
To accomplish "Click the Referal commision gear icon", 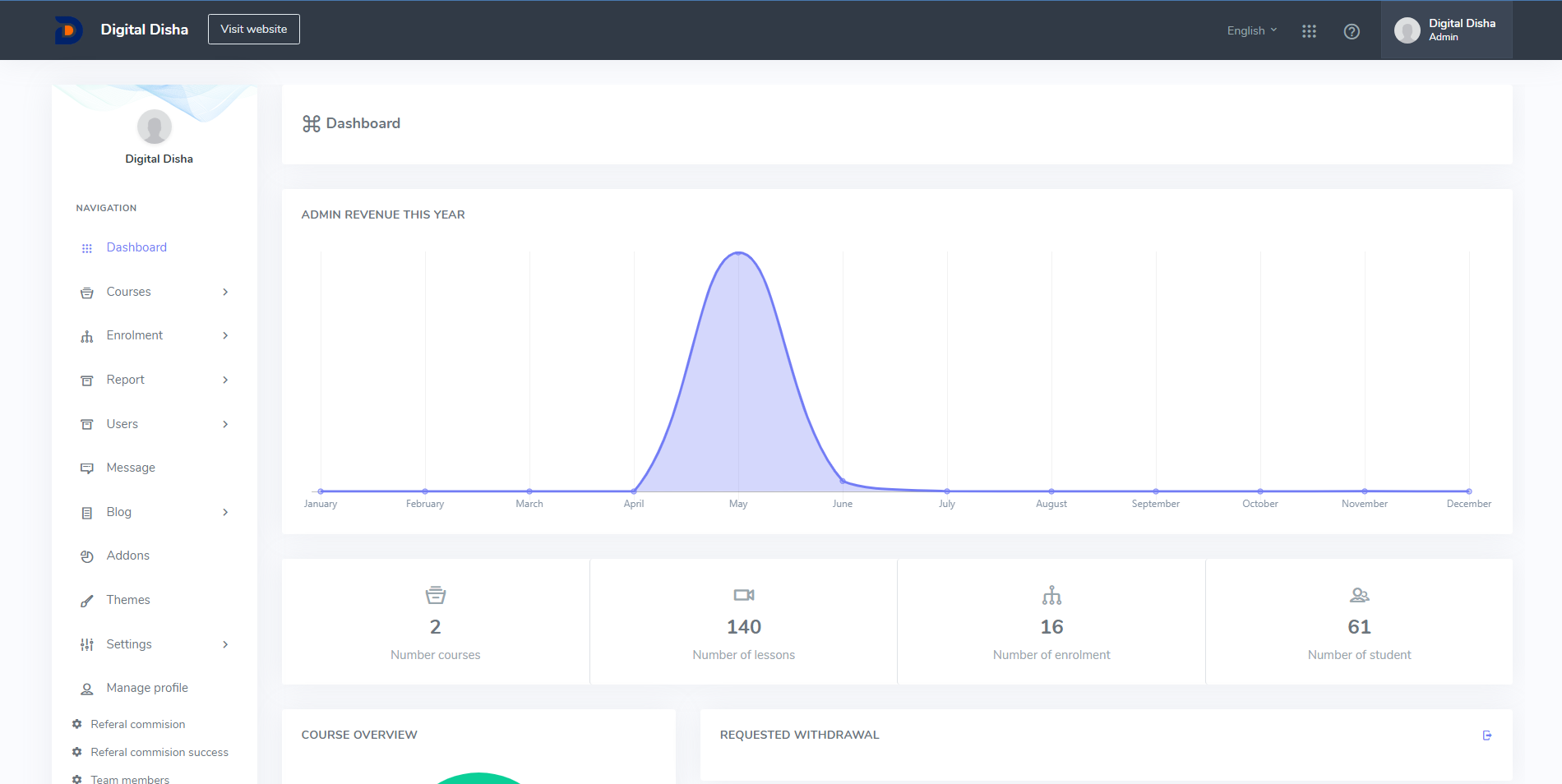I will click(x=77, y=724).
